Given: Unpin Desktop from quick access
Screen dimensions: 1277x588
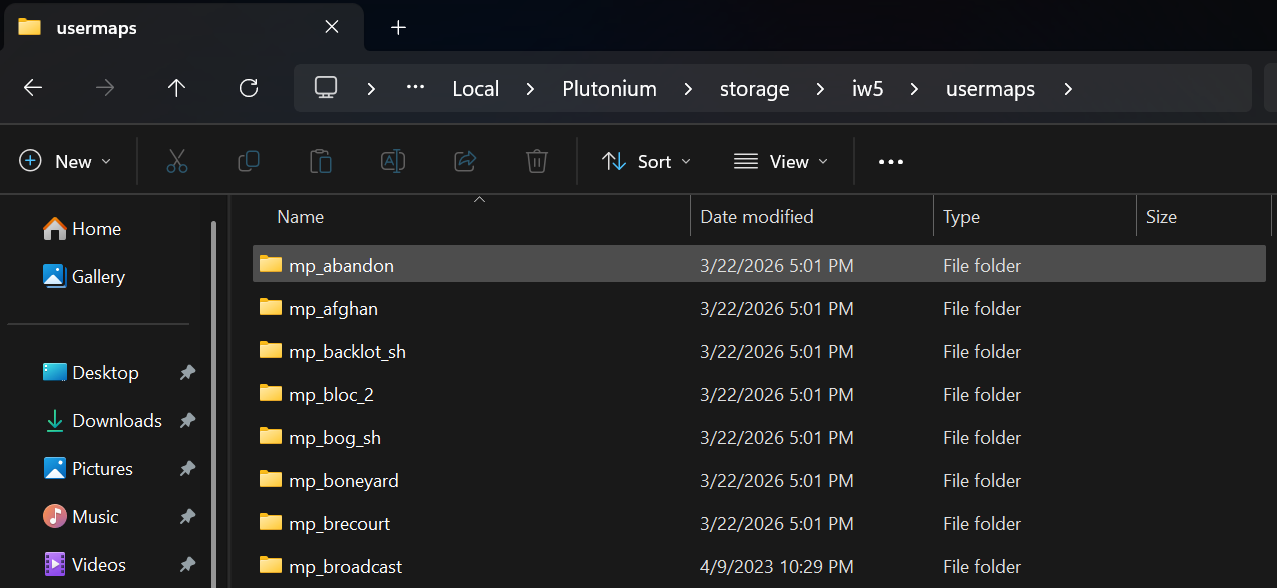Looking at the screenshot, I should click(x=187, y=373).
